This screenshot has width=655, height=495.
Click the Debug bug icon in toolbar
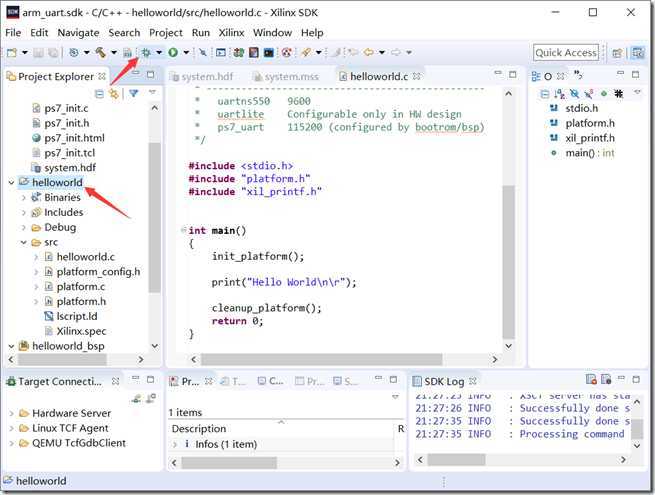(146, 53)
